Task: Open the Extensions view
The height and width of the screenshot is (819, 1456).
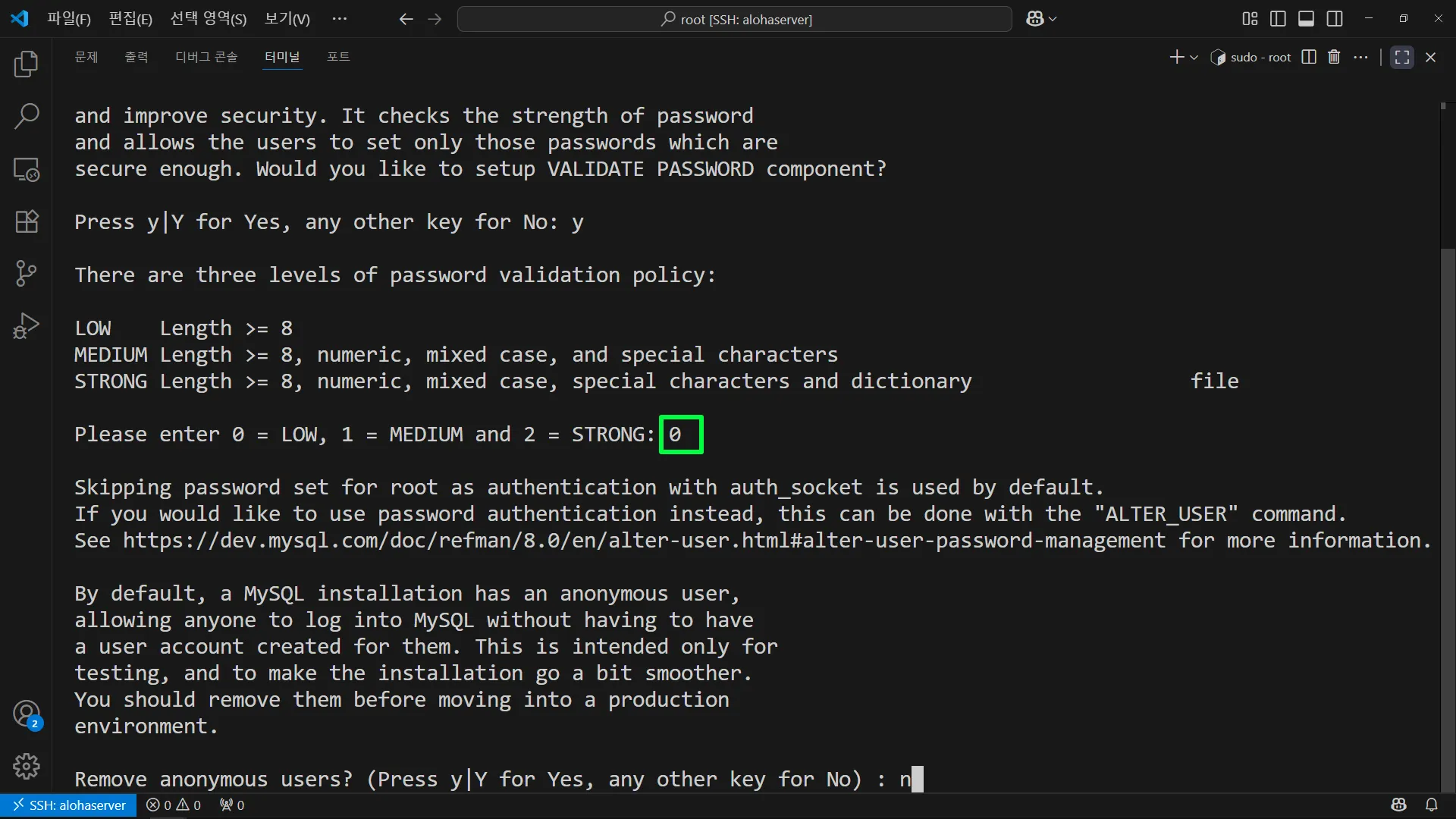Action: [x=27, y=221]
